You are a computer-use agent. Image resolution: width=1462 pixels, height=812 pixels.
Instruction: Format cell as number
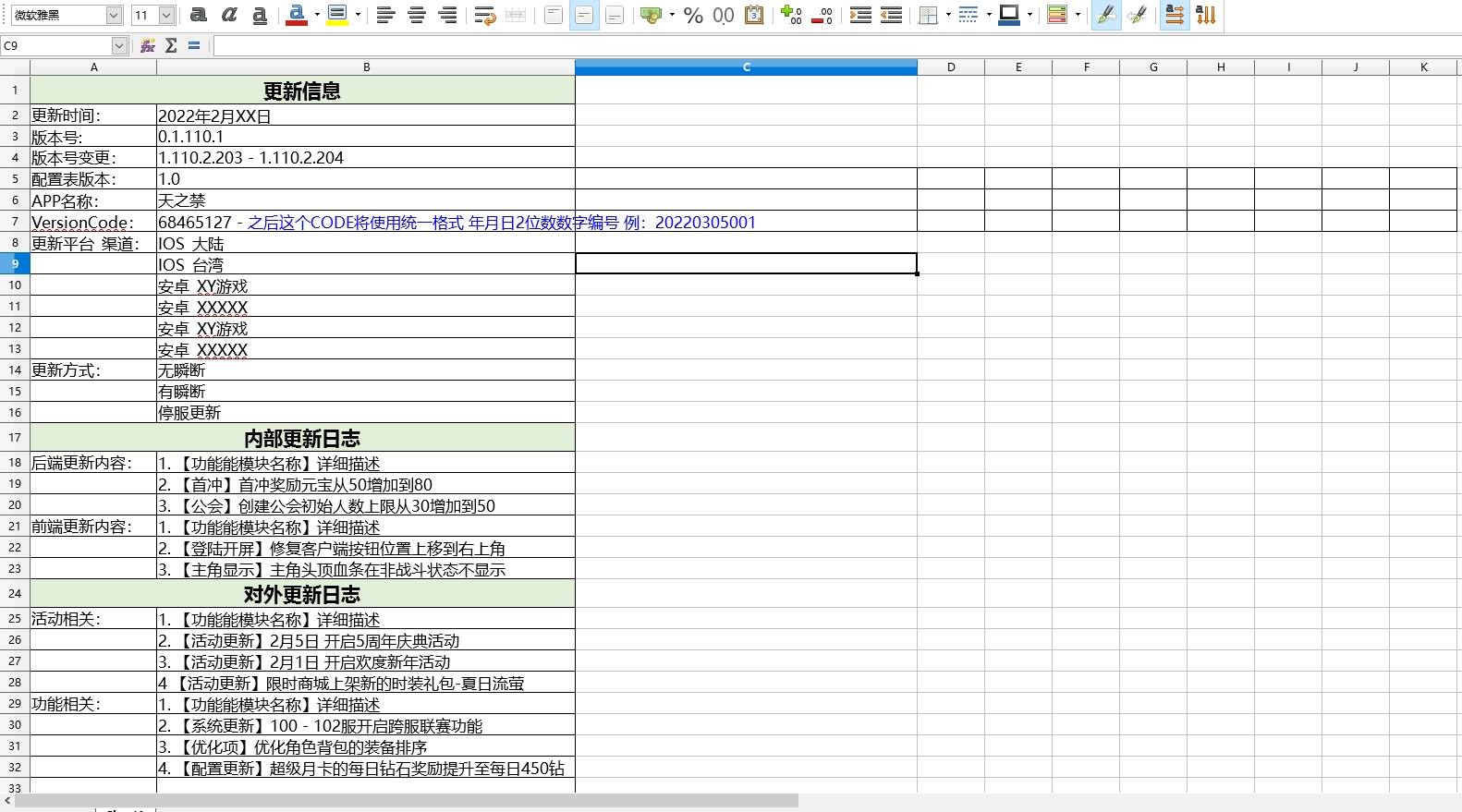724,15
